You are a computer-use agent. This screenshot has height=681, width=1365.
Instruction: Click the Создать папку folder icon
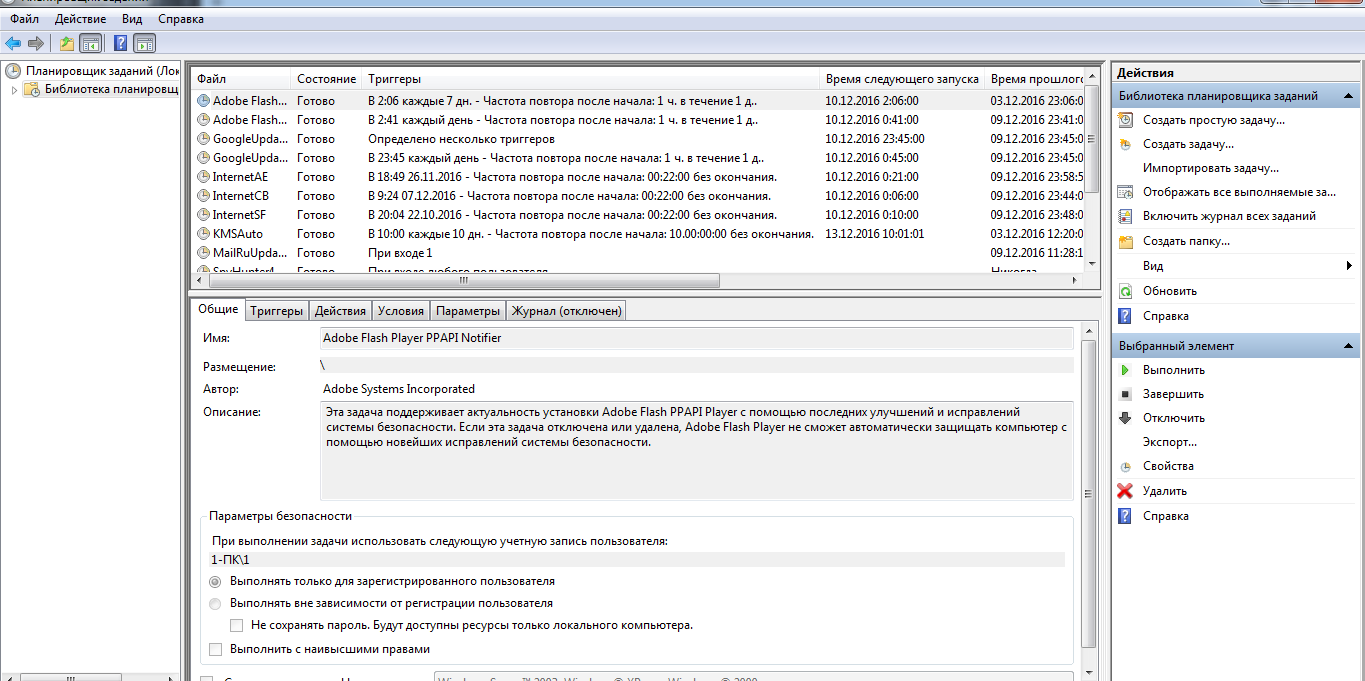1125,241
